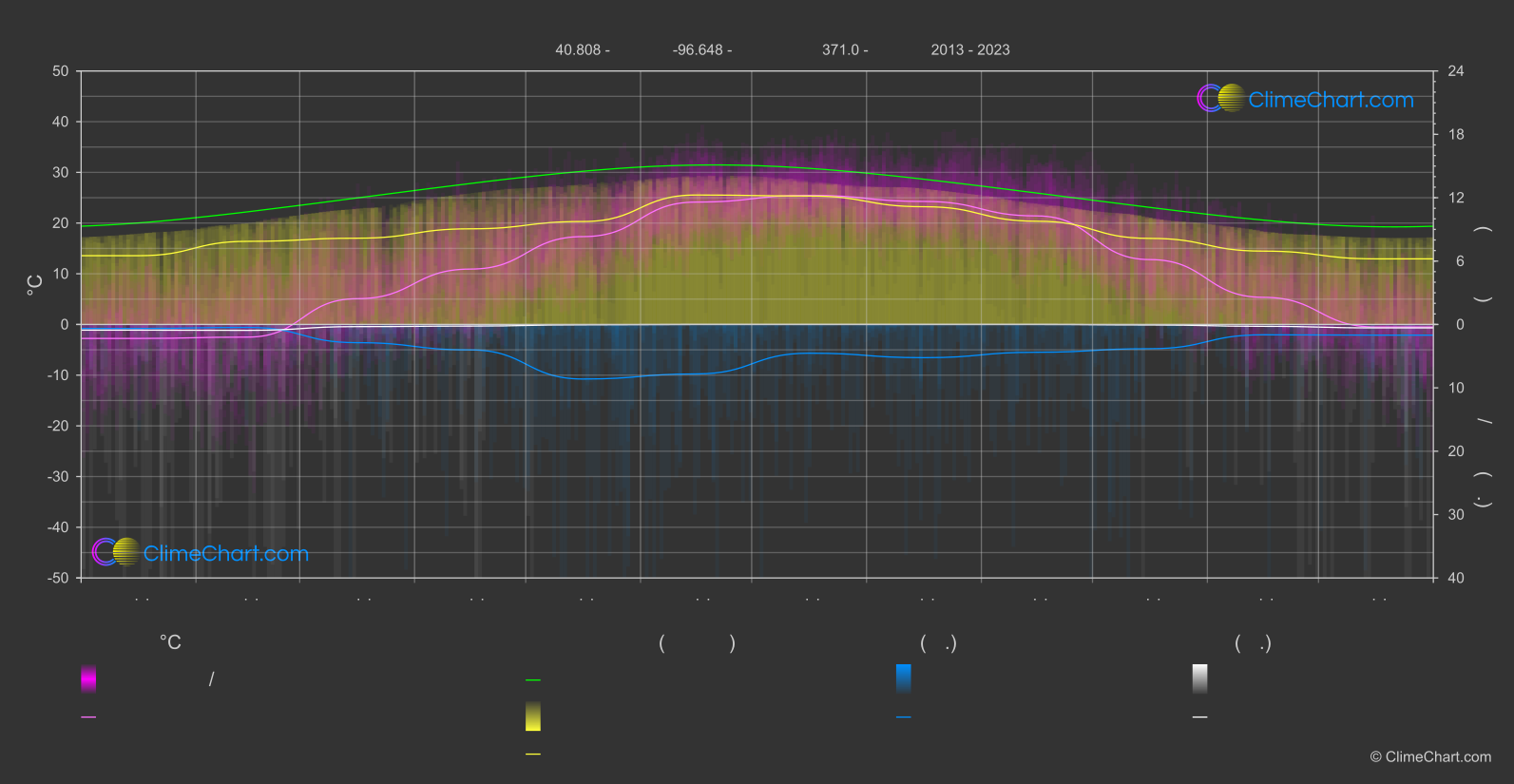Screen dimensions: 1514x784
Task: Click the ClimeChart logo icon at top right
Action: pyautogui.click(x=1220, y=99)
